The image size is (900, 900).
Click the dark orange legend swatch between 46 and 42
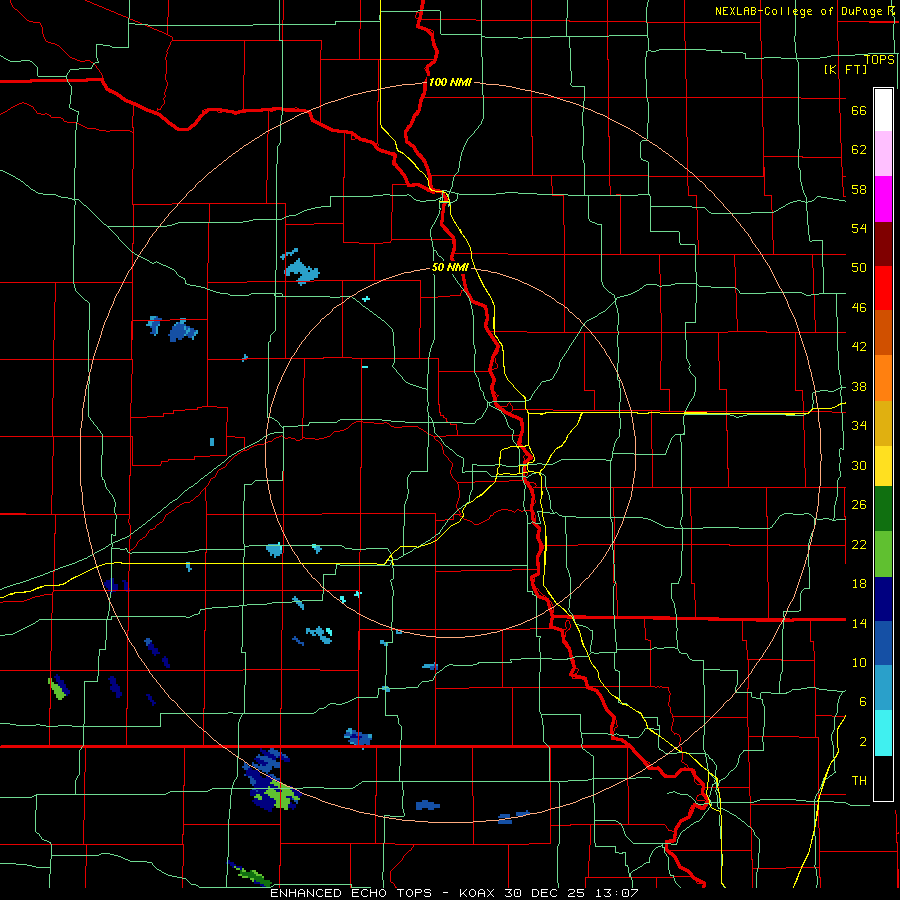[x=883, y=332]
